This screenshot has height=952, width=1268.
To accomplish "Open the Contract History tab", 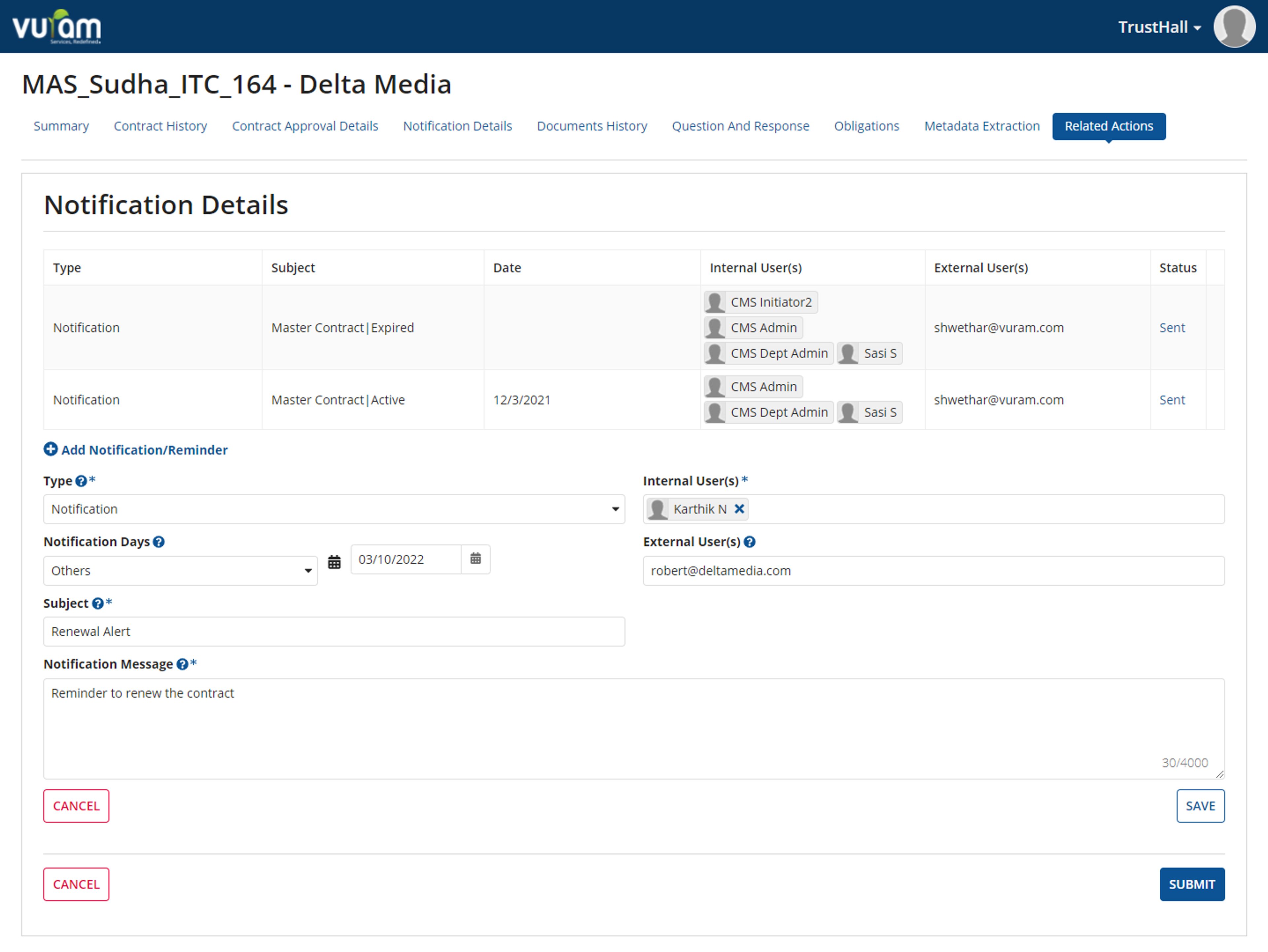I will tap(160, 126).
